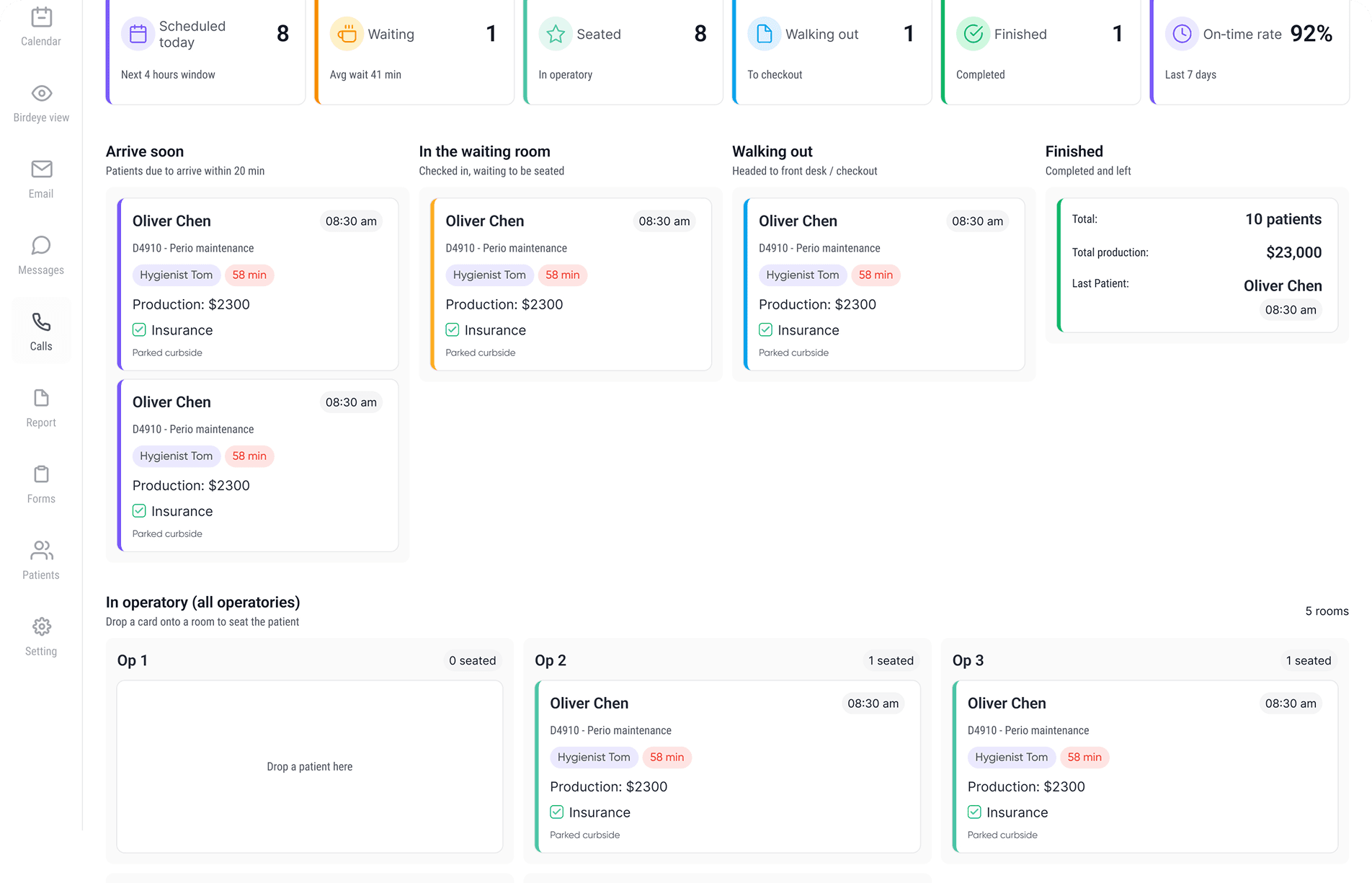Click the Op 1 drop patient area

pyautogui.click(x=310, y=766)
